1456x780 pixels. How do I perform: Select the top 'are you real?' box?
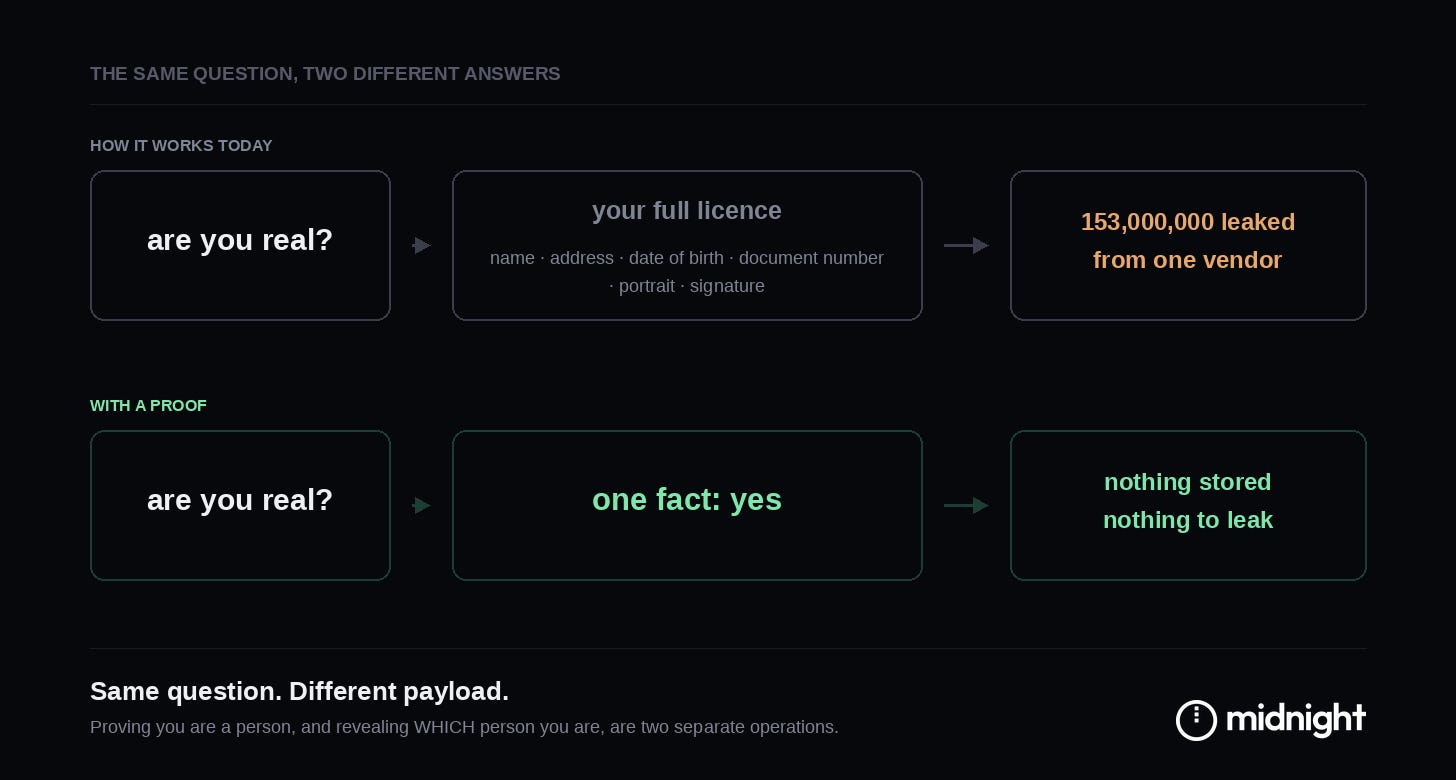pyautogui.click(x=240, y=245)
